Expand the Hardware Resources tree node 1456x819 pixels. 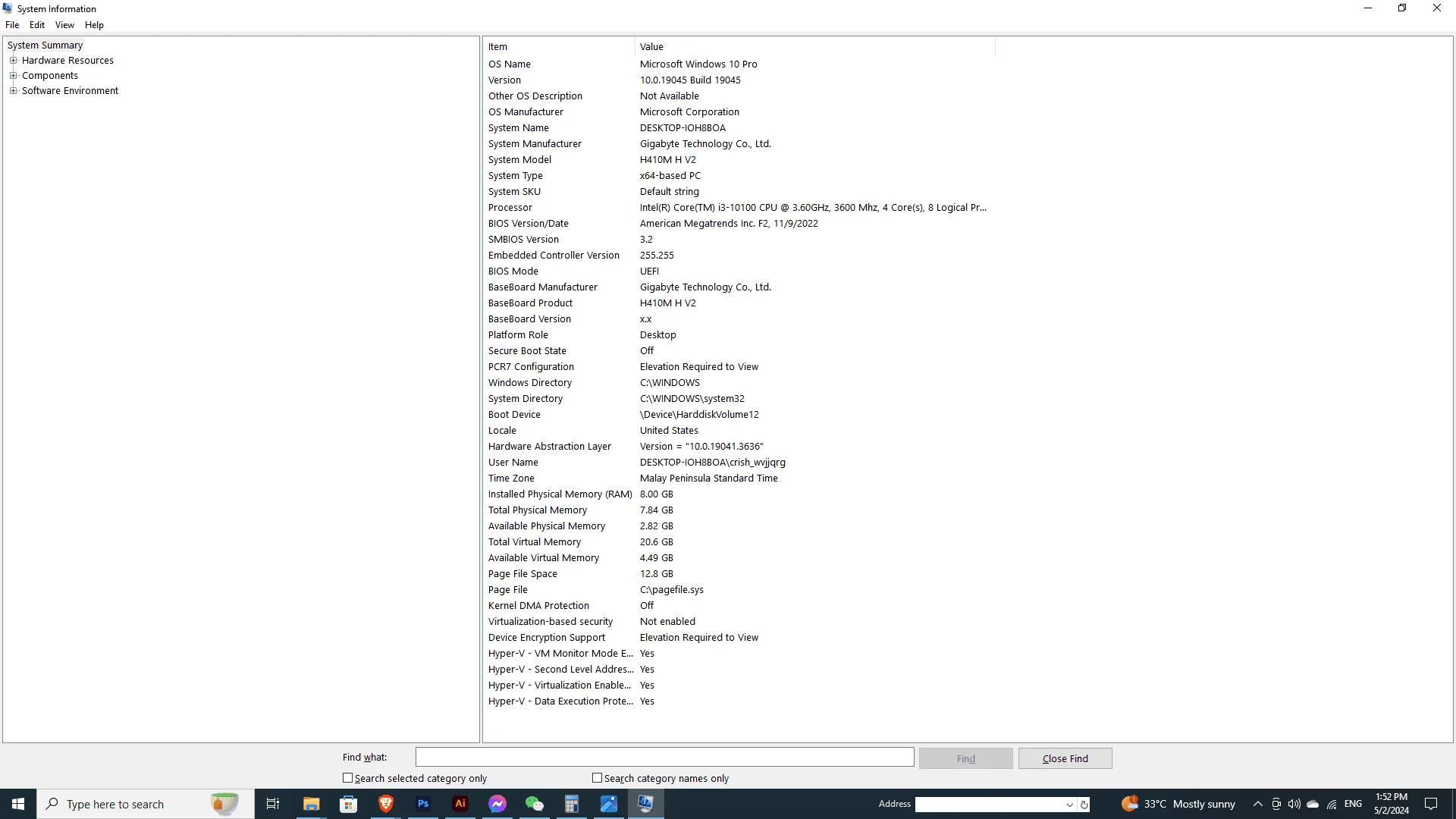click(13, 61)
